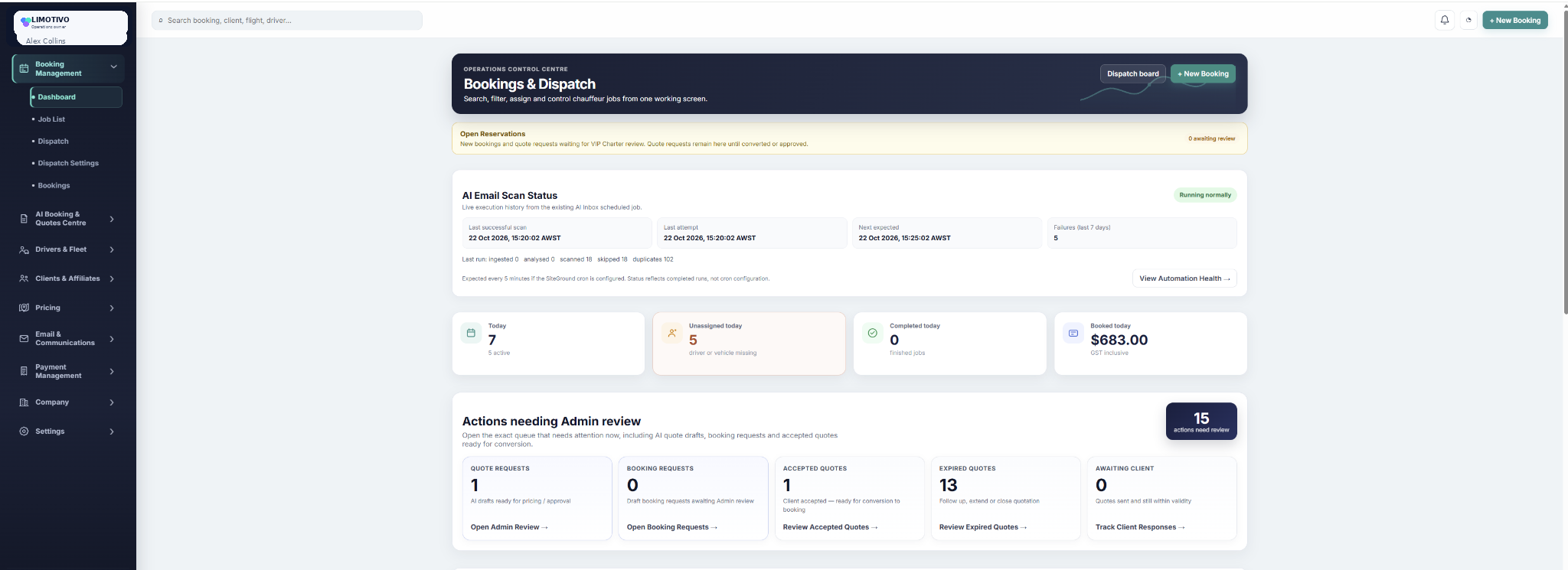Click Open Booking Requests link
This screenshot has height=570, width=1568.
[x=672, y=527]
